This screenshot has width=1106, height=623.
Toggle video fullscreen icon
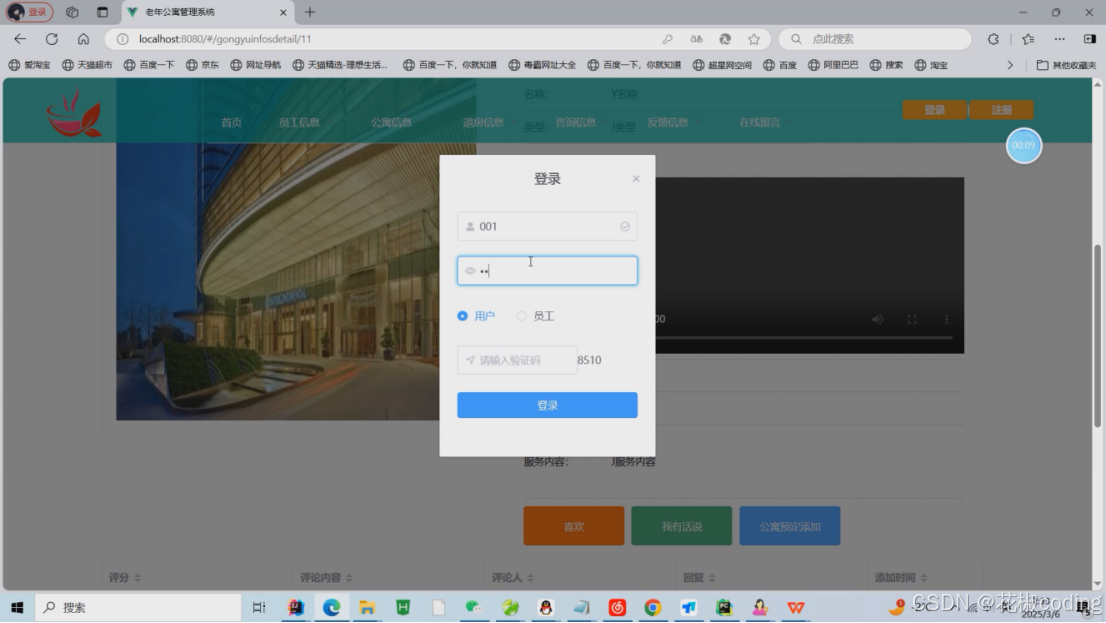pyautogui.click(x=912, y=320)
